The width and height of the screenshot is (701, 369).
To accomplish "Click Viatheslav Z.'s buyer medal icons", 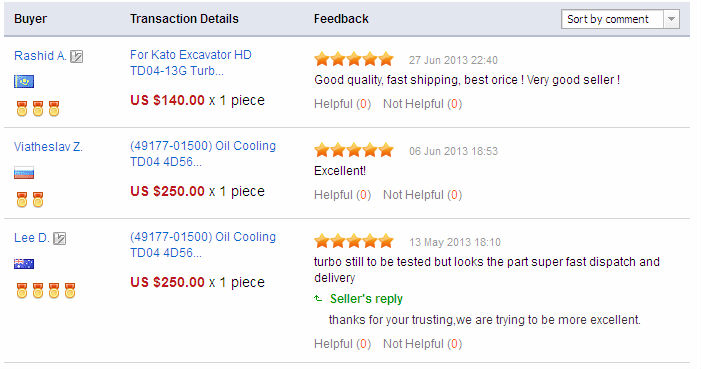I will tap(30, 199).
